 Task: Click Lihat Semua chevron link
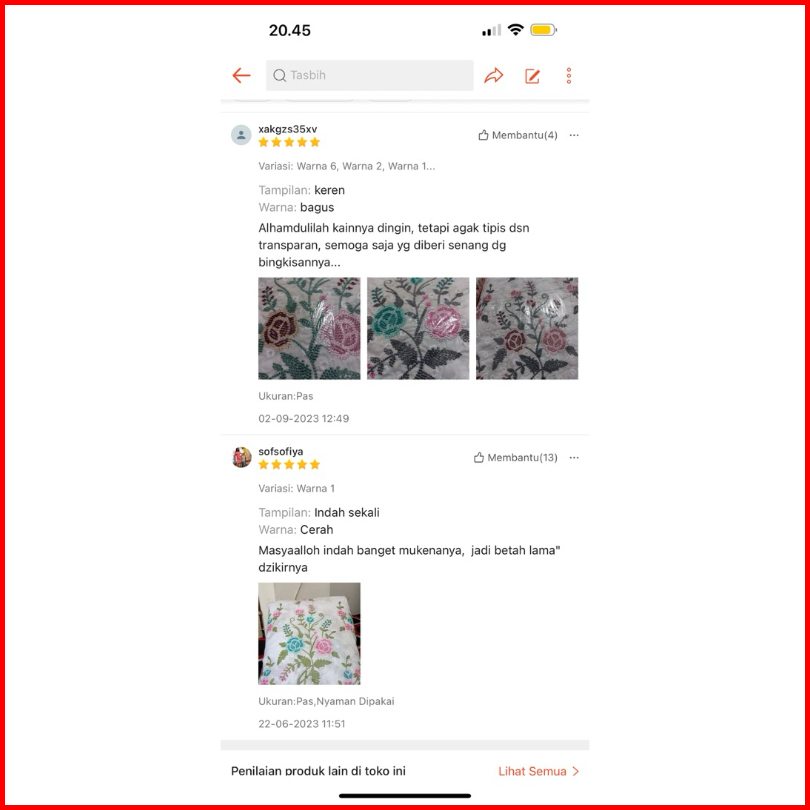pyautogui.click(x=538, y=771)
